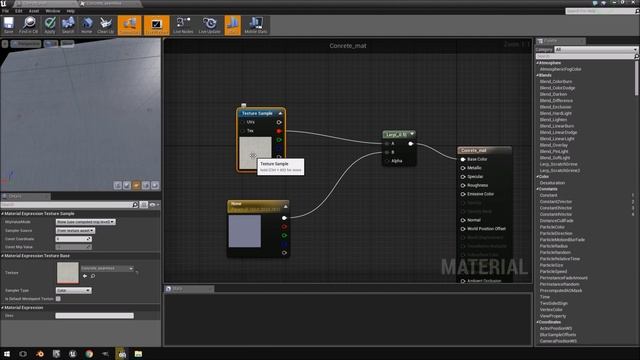Open Details view options eye icon
Screen dimensions: 640x360
point(154,204)
